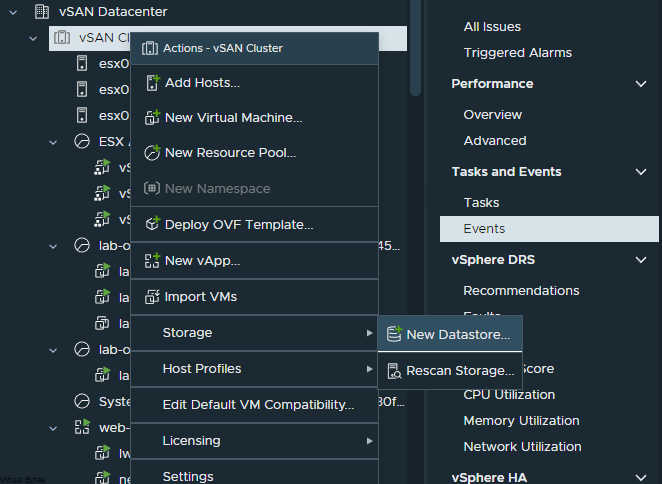The height and width of the screenshot is (484, 662).
Task: Click the System resource pool icon
Action: (x=82, y=401)
